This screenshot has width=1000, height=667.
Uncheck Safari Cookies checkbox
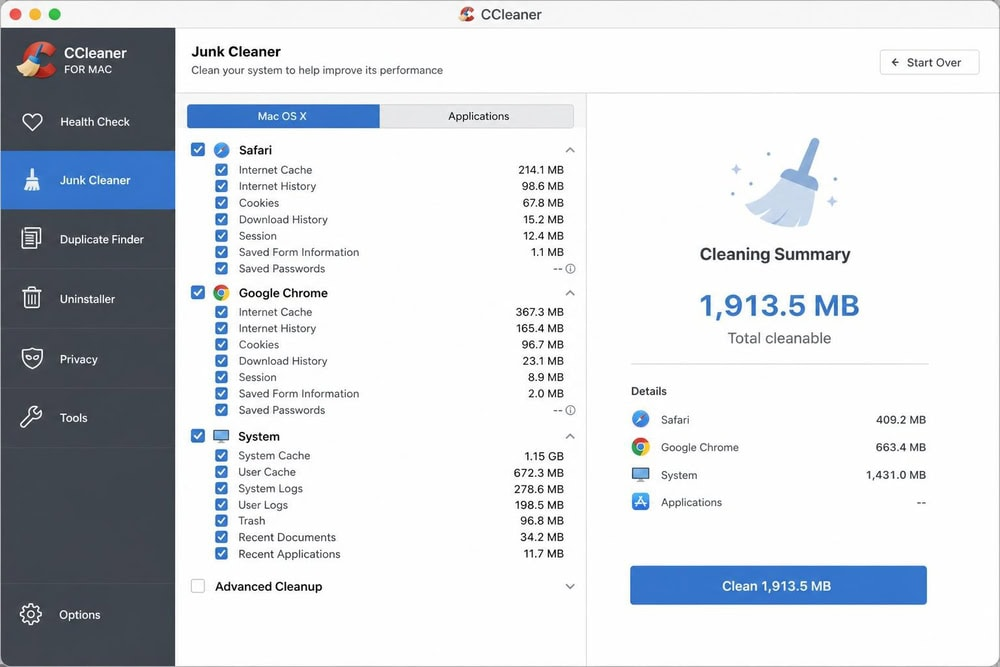221,203
